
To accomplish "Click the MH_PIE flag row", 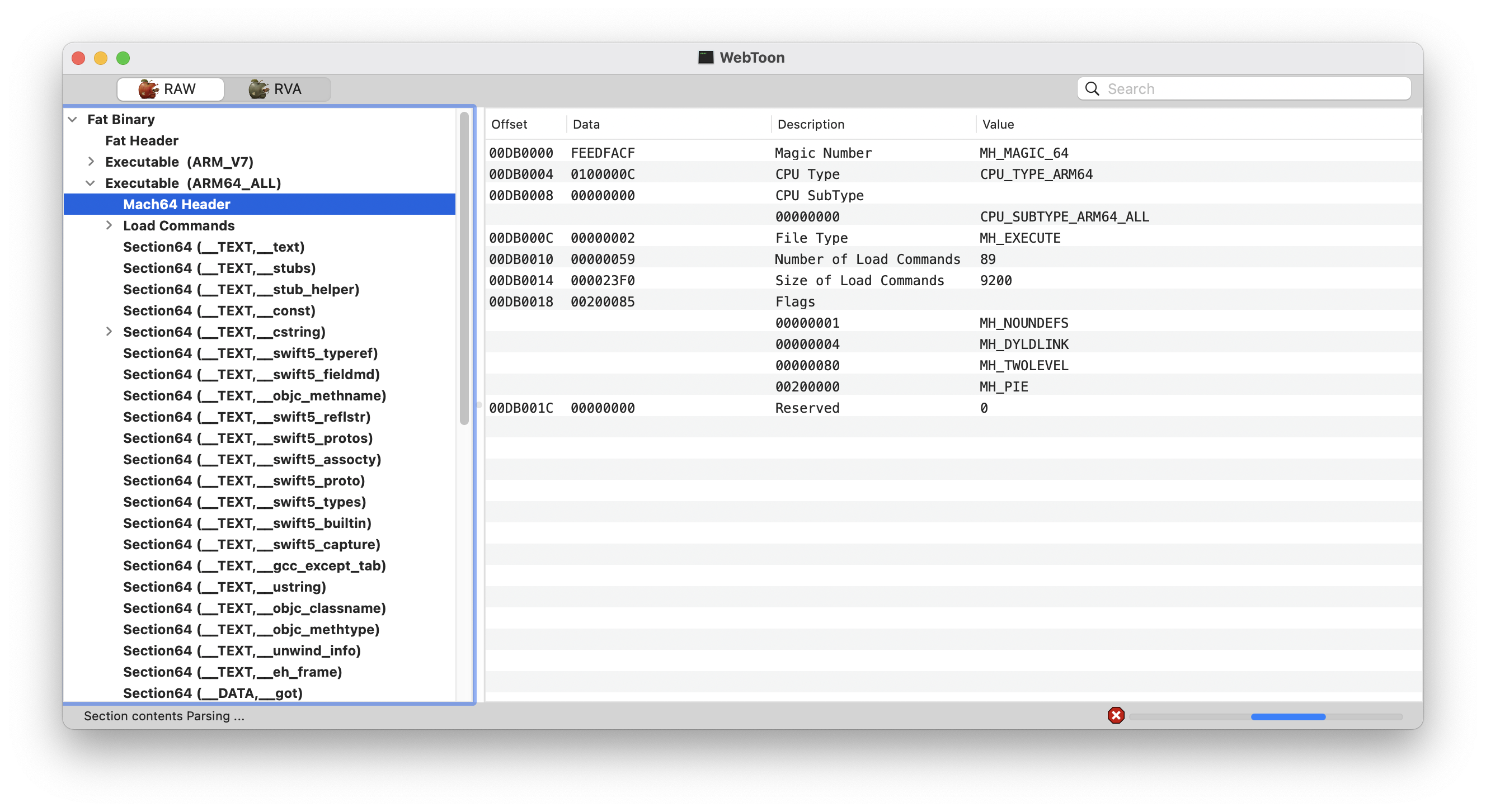I will point(953,387).
